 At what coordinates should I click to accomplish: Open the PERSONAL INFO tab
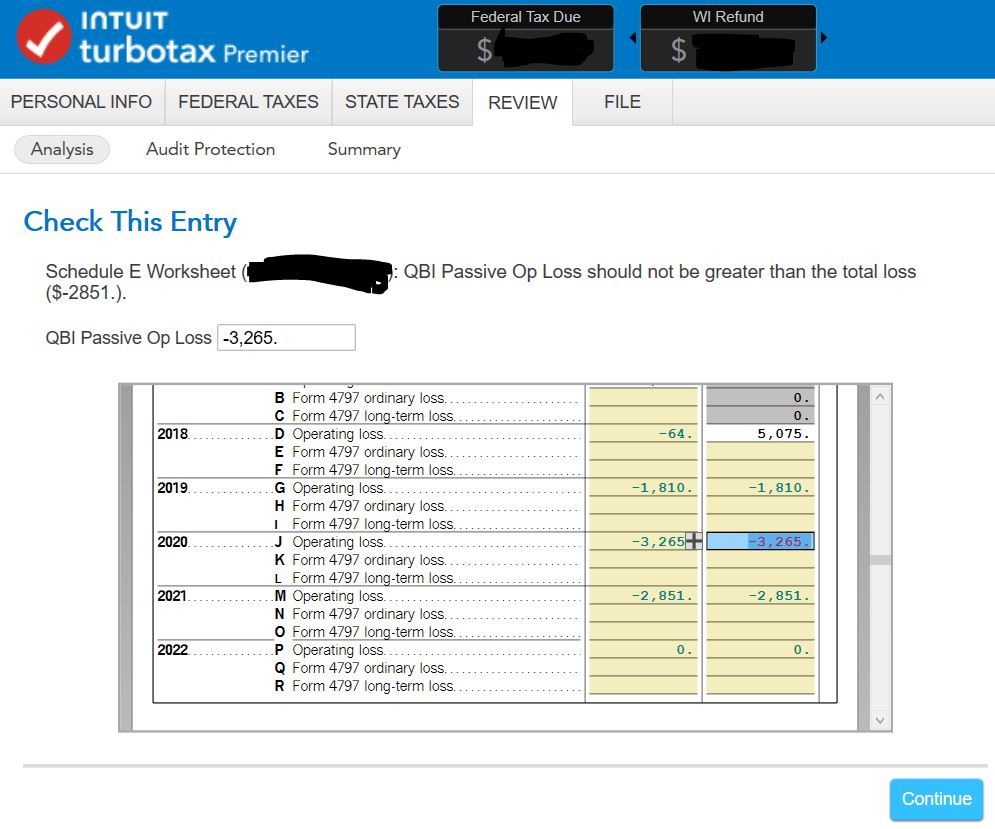(81, 102)
